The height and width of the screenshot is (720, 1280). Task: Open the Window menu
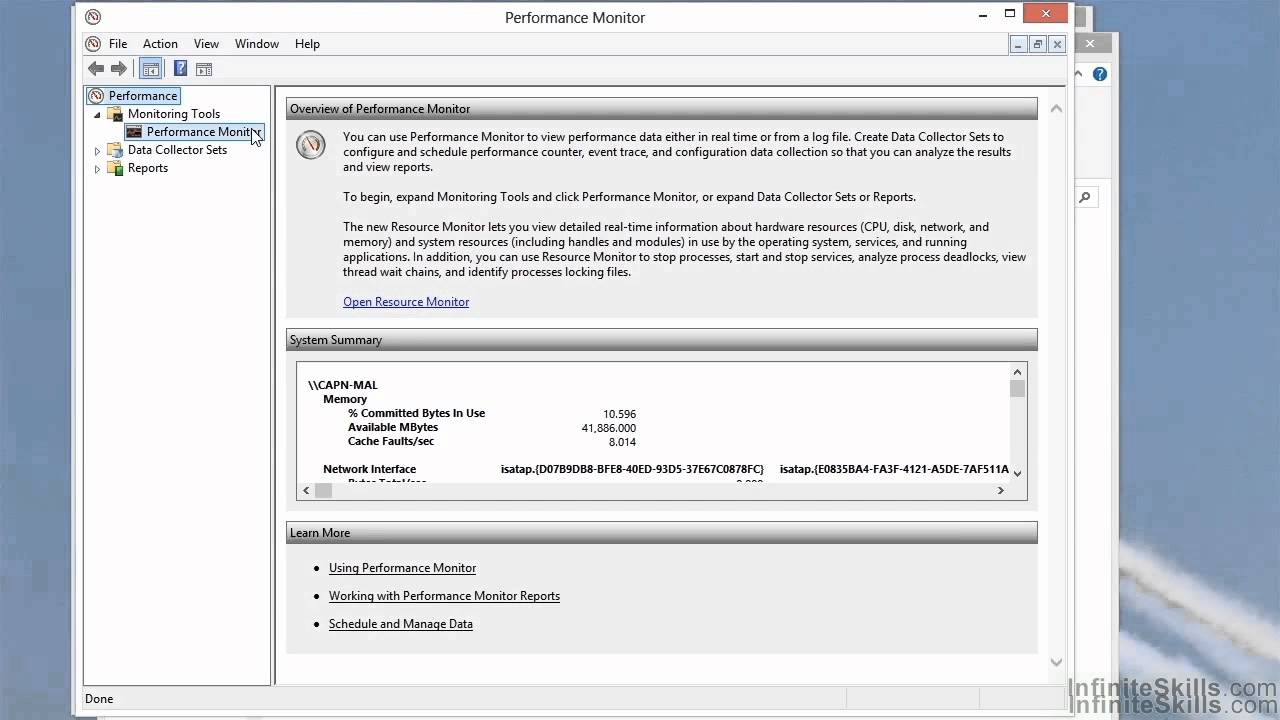point(257,44)
